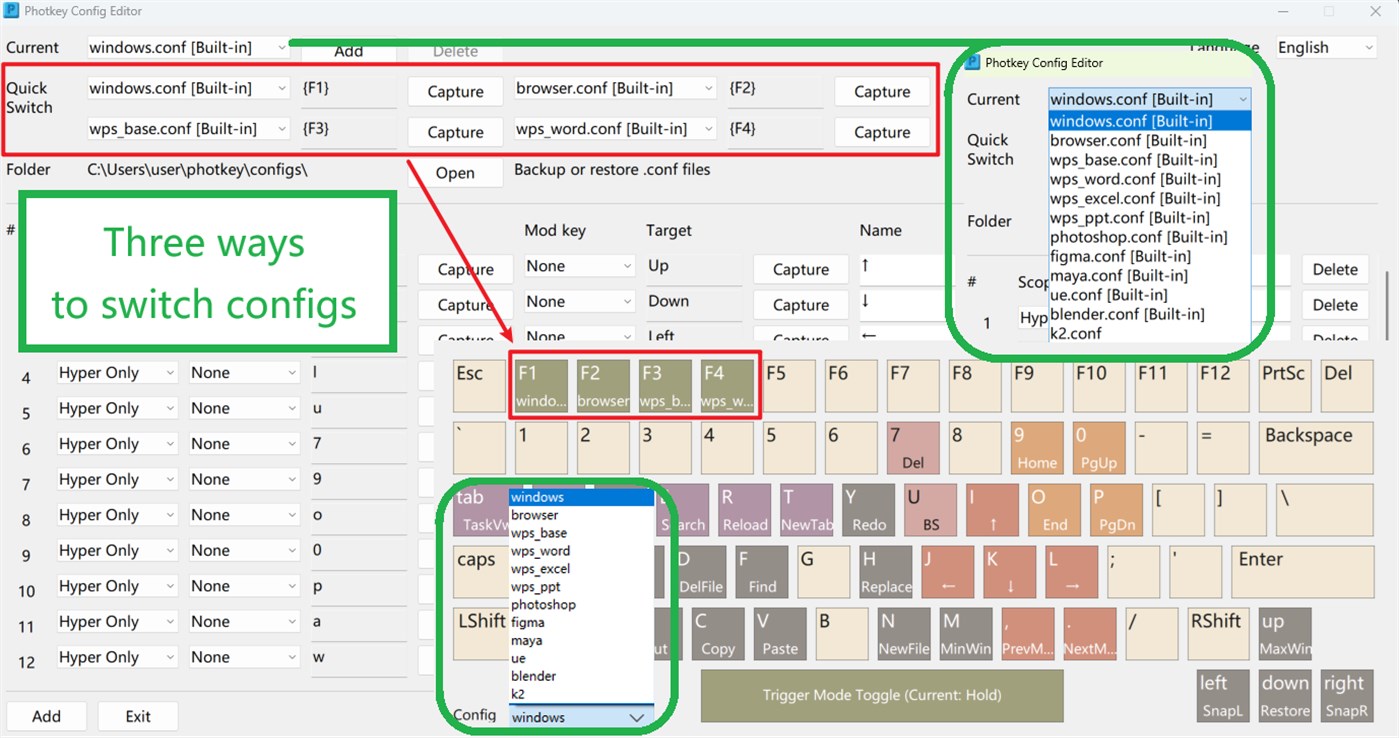The image size is (1399, 738).
Task: Open the Language dropdown set to English
Action: (1327, 47)
